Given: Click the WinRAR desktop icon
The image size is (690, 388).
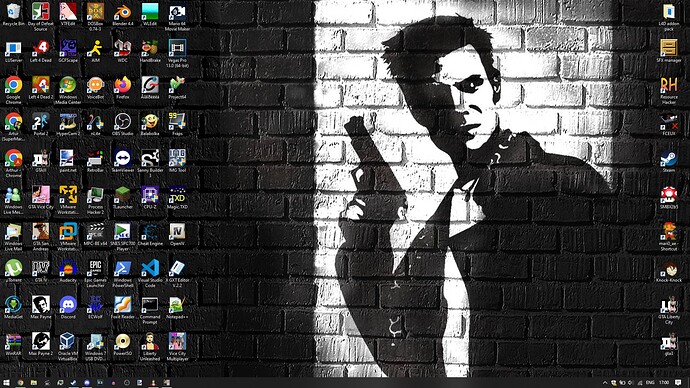Looking at the screenshot, I should click(x=13, y=344).
